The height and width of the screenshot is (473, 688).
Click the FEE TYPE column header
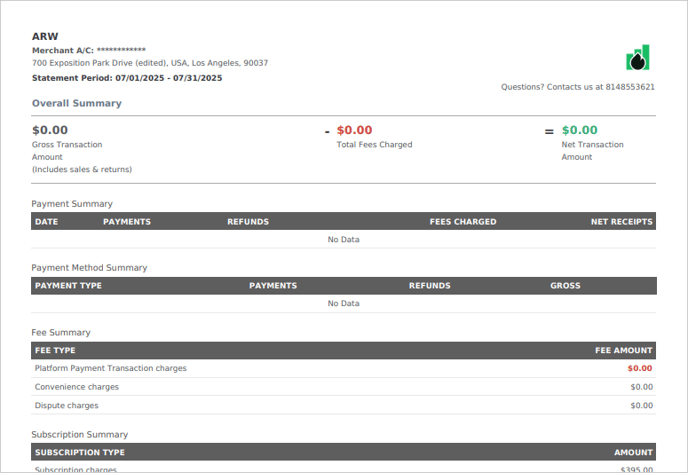pyautogui.click(x=55, y=351)
